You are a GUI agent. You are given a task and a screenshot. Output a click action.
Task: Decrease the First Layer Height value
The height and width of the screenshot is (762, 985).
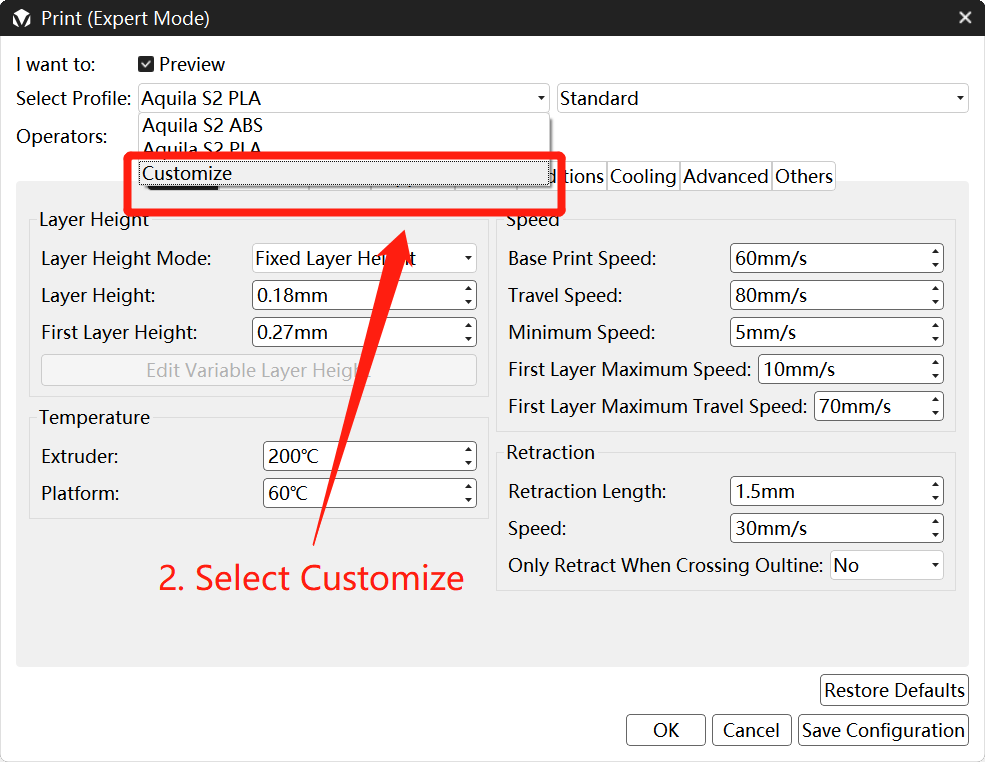[x=469, y=339]
